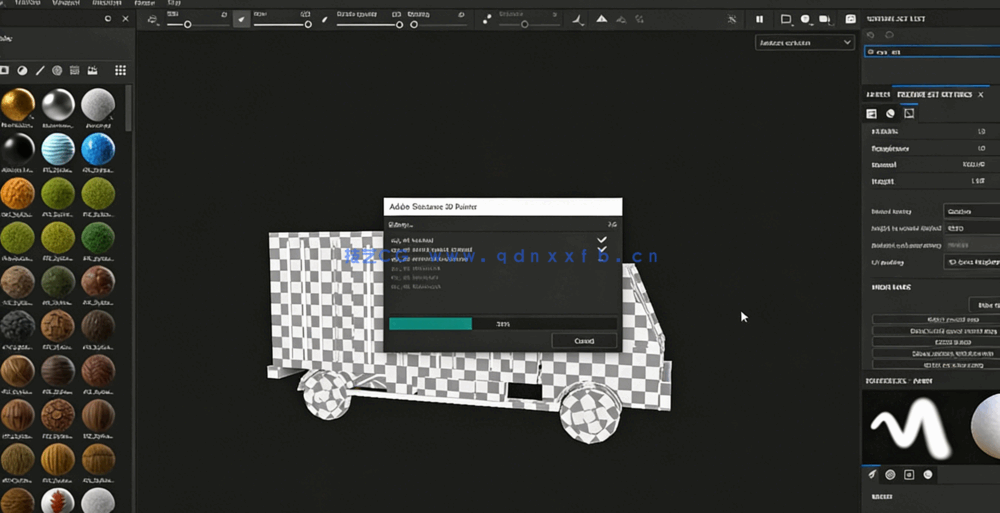Click the diagonal line brush filter icon

(x=40, y=70)
